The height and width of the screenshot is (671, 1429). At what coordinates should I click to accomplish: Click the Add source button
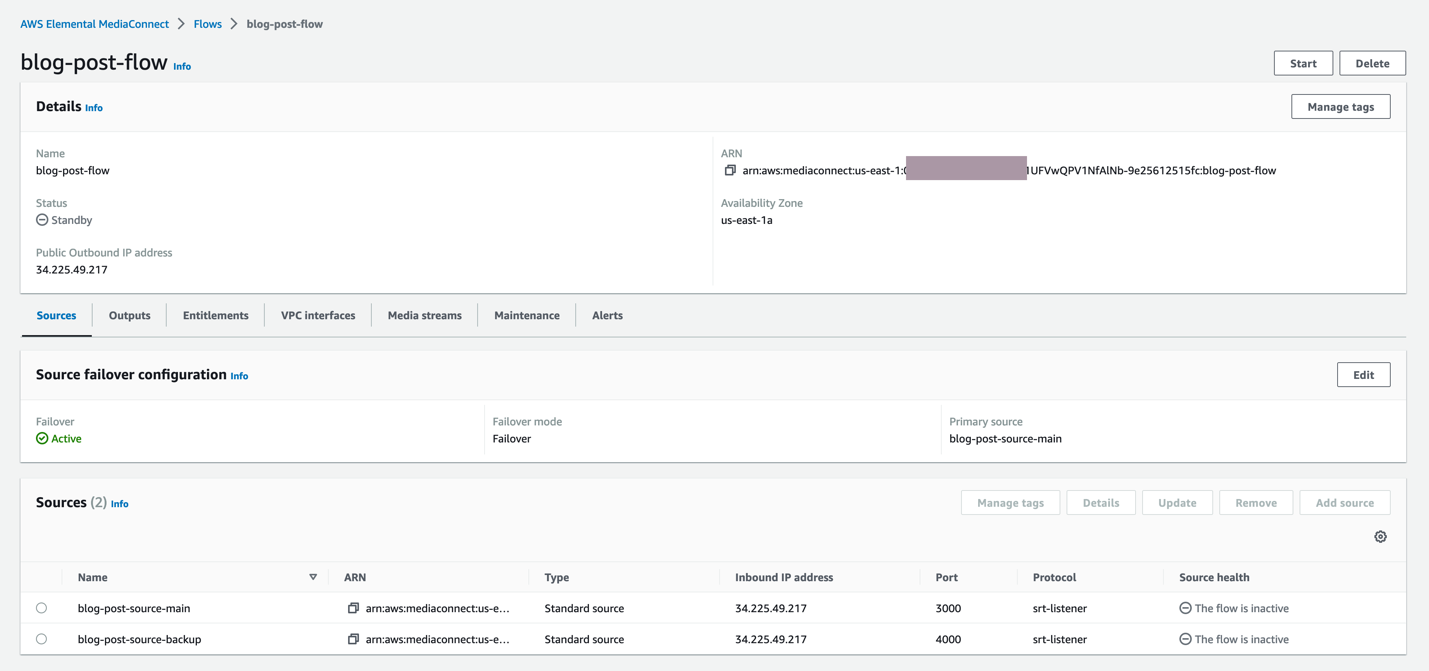[x=1345, y=503]
